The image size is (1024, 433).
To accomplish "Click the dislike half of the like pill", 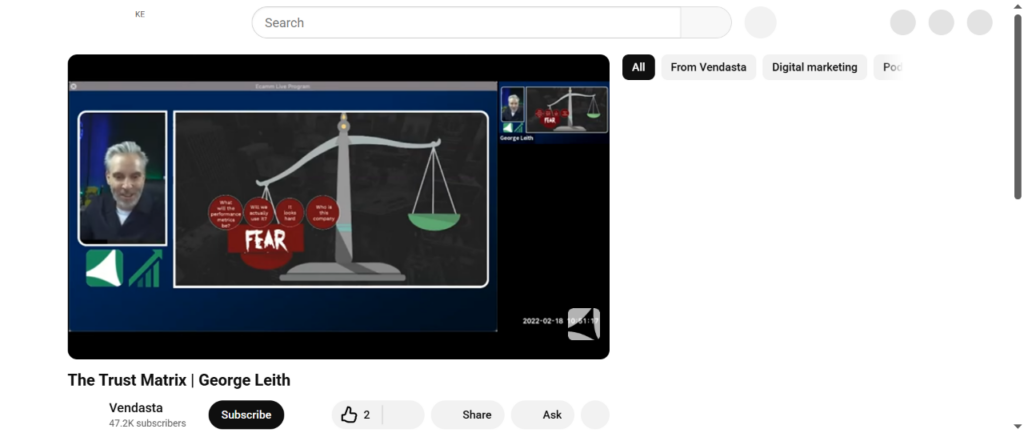I will (x=404, y=415).
